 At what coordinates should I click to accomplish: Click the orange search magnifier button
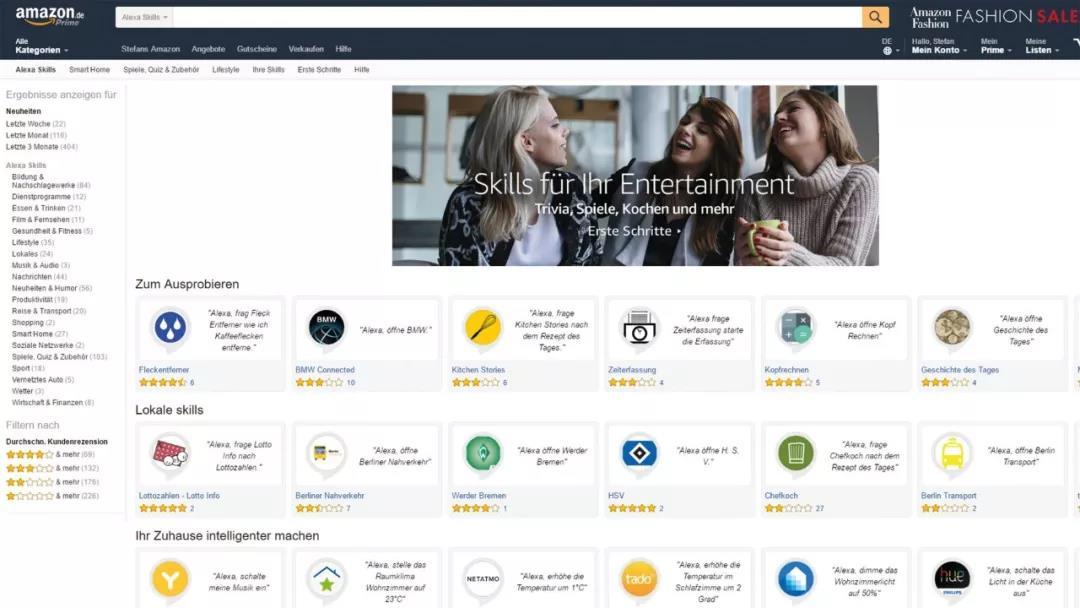click(875, 17)
